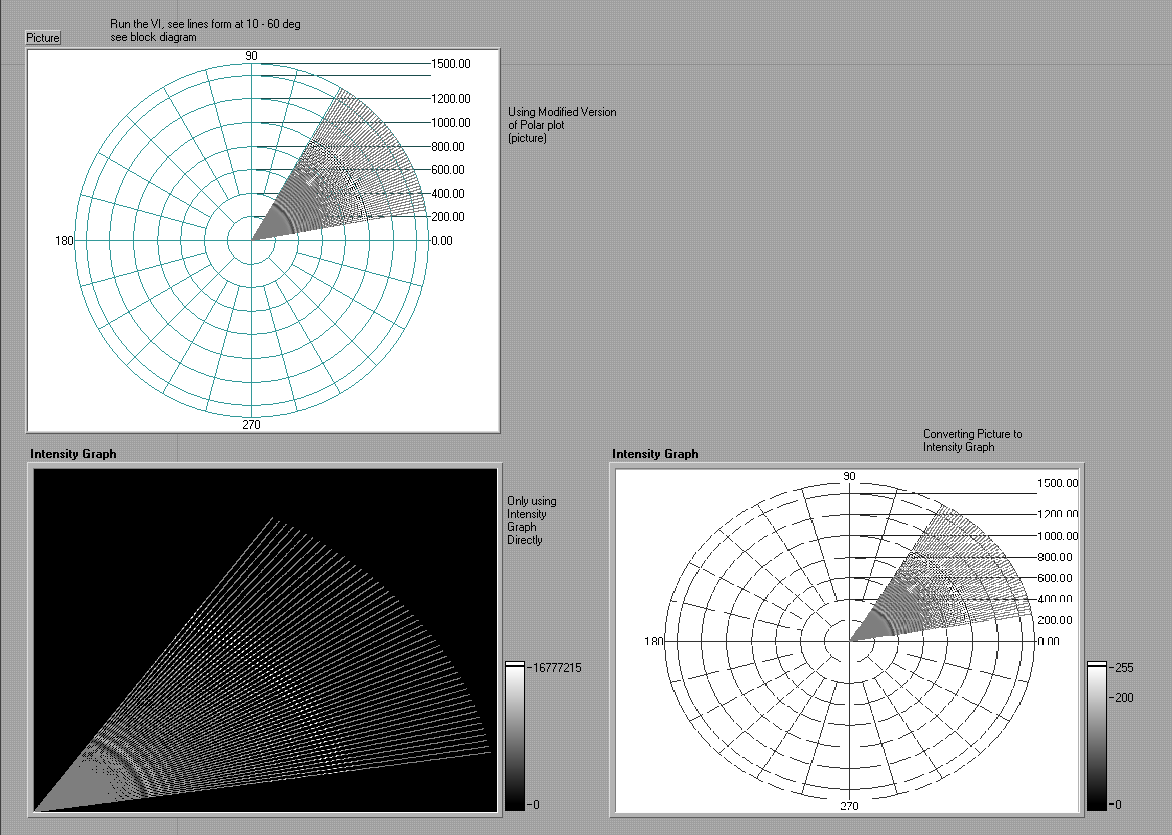Select the Picture polar plot indicator with teal grid
The height and width of the screenshot is (835, 1172).
click(x=263, y=241)
